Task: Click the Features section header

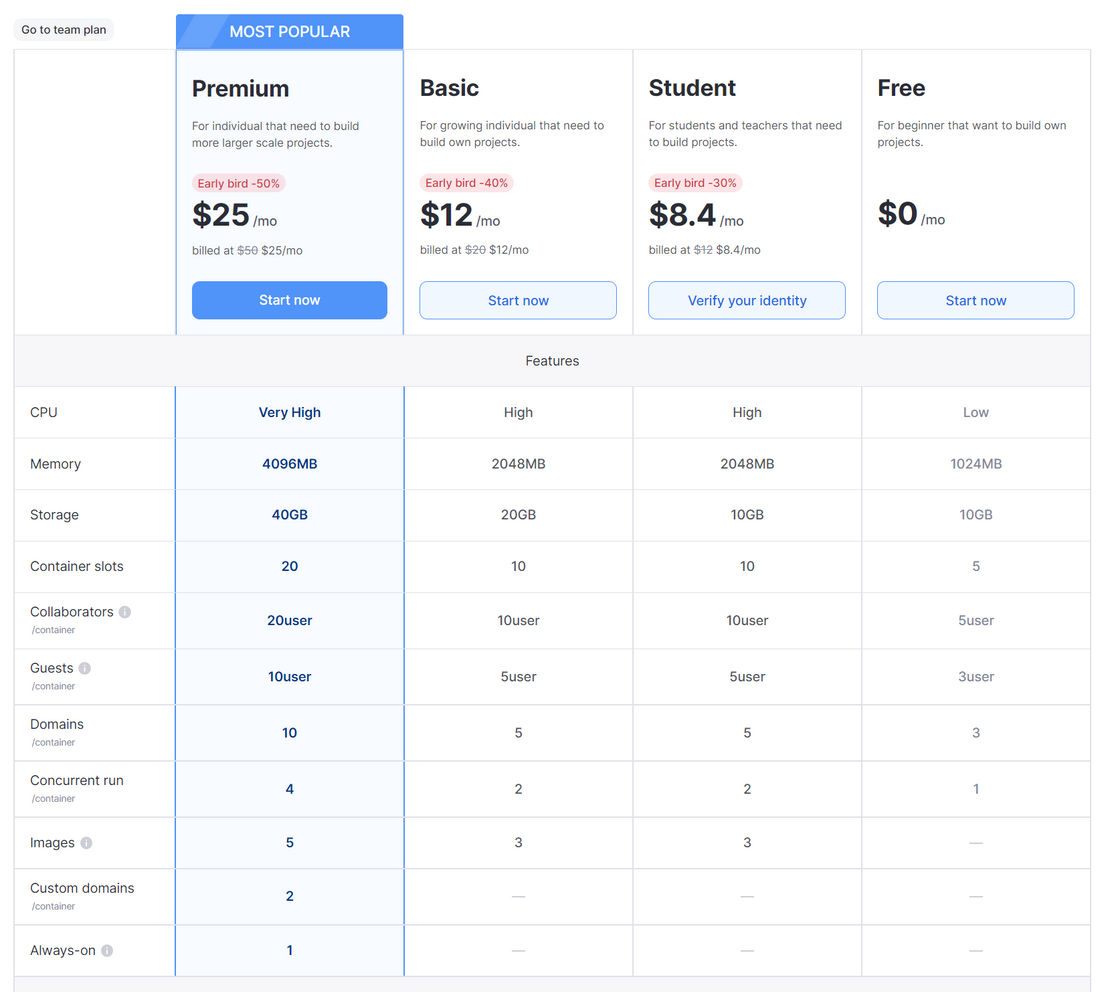Action: [x=552, y=361]
